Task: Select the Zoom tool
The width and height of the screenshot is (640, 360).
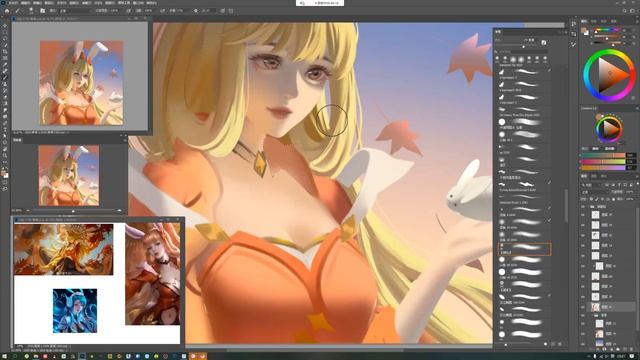Action: pos(5,156)
